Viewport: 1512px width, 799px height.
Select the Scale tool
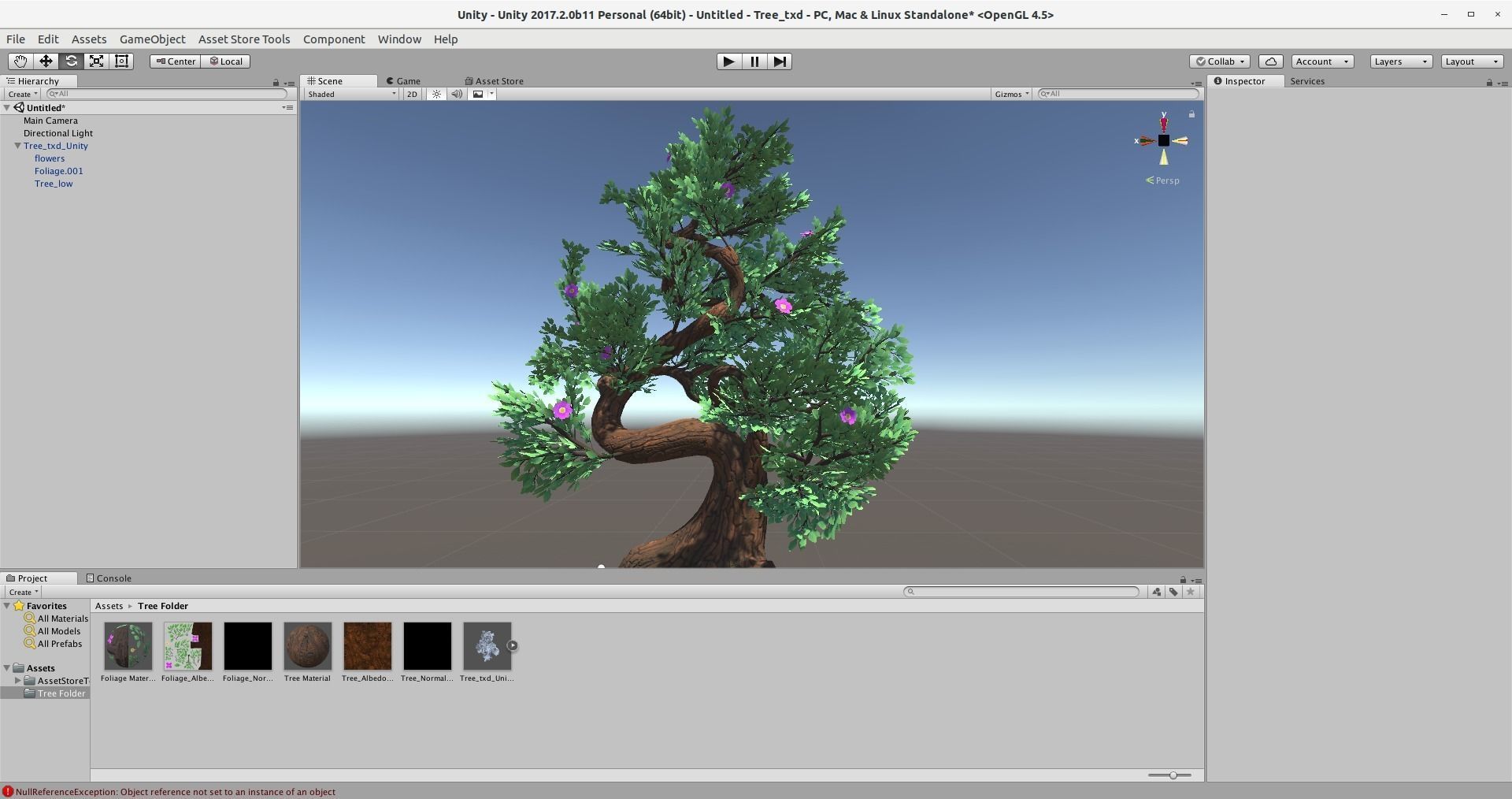[96, 61]
